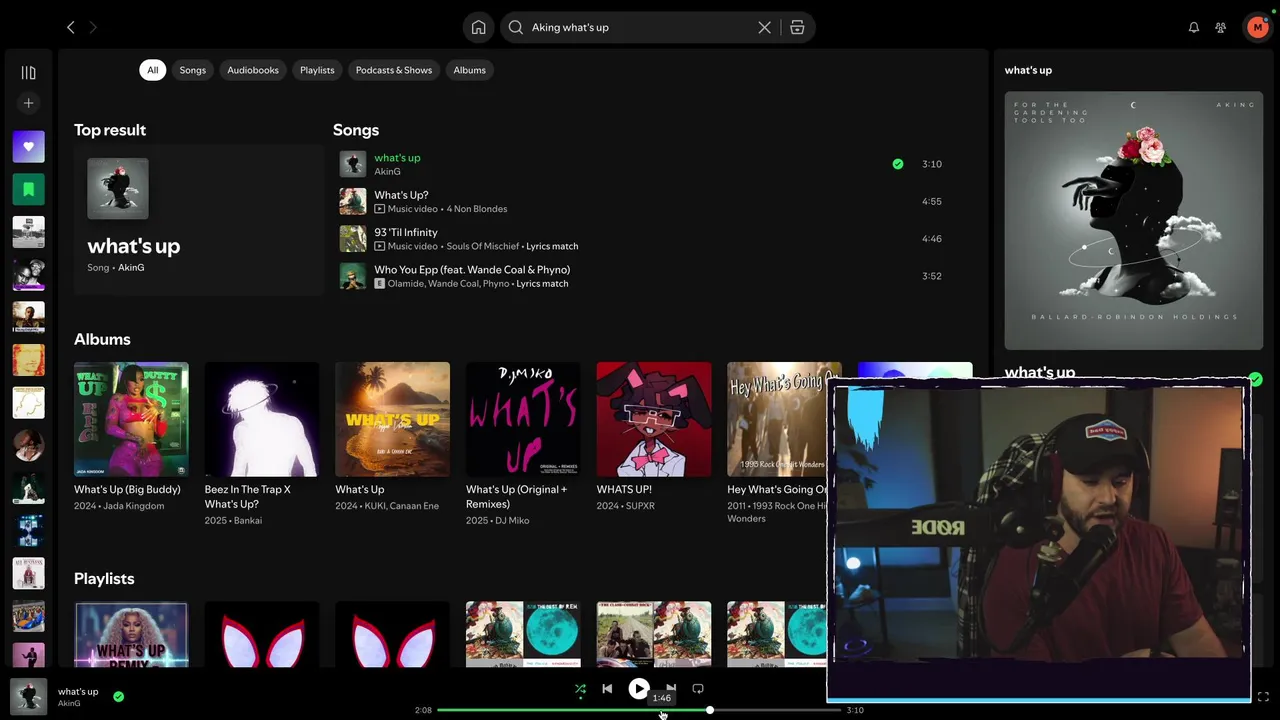Skip to previous track
This screenshot has width=1280, height=720.
tap(607, 689)
